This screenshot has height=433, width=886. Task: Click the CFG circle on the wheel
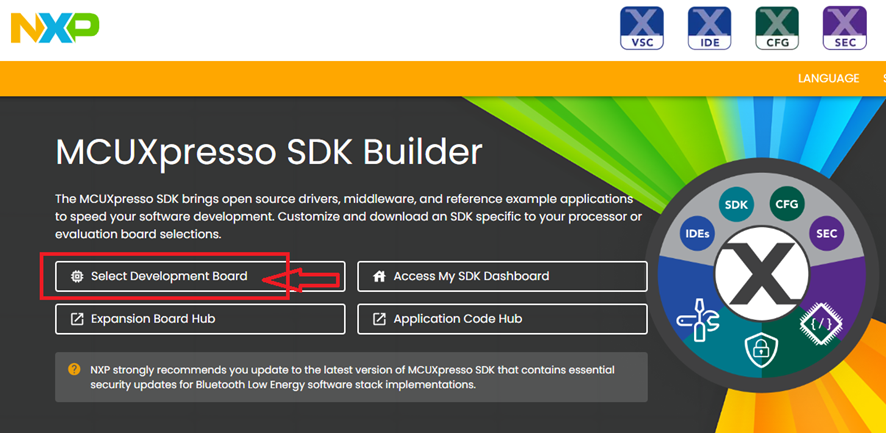[x=786, y=203]
